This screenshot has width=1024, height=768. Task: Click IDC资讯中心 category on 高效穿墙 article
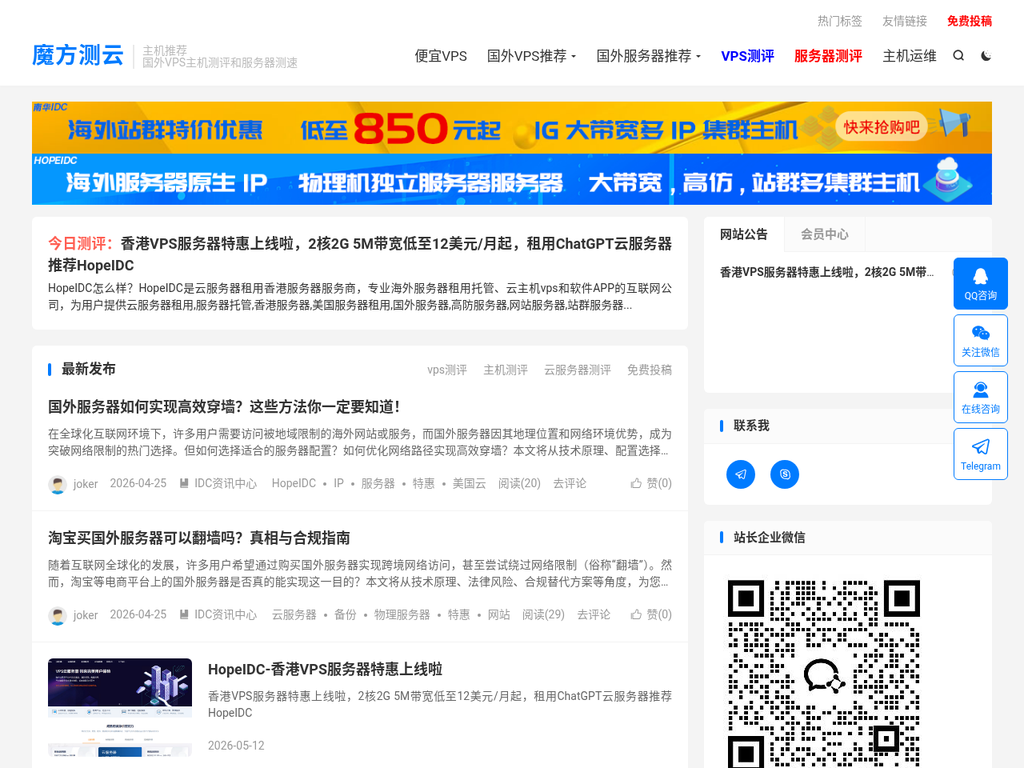tap(219, 483)
